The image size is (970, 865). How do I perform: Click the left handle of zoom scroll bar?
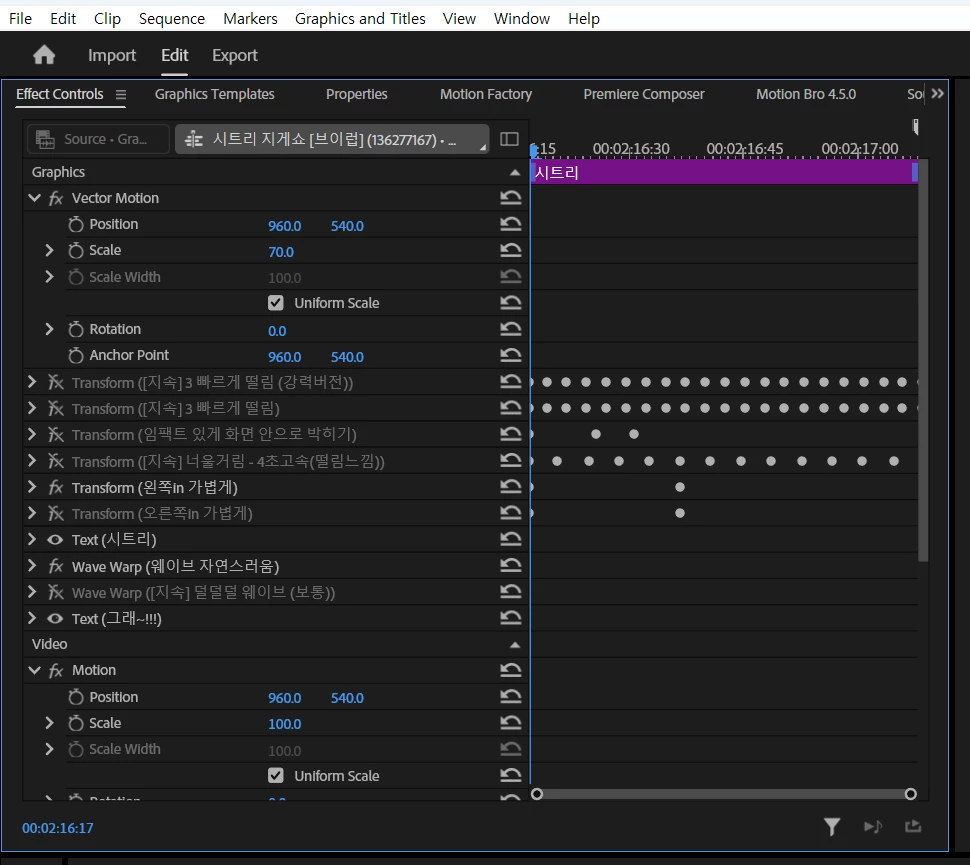click(537, 794)
